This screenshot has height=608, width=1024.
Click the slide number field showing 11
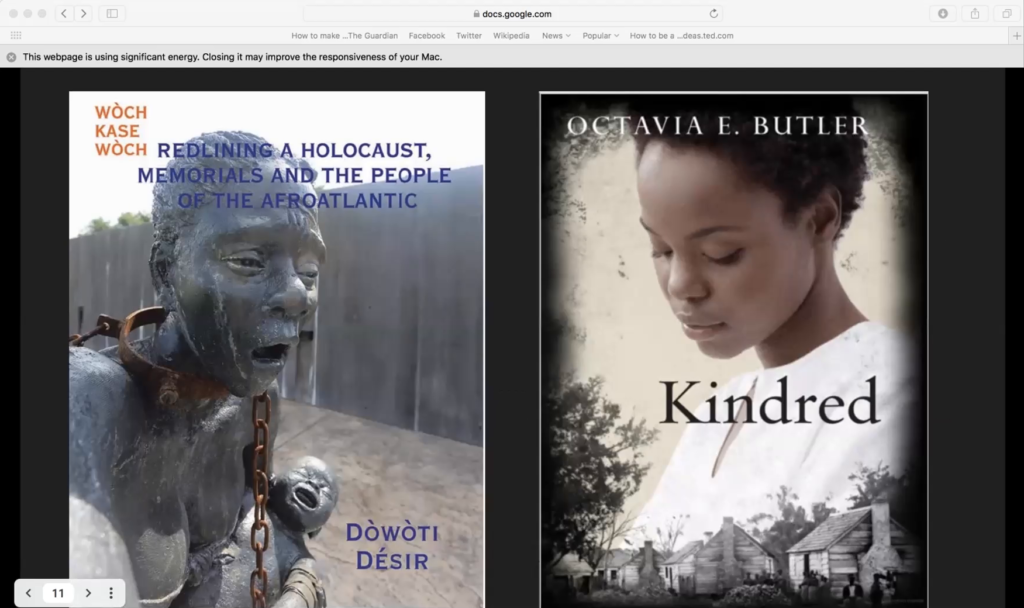click(58, 593)
